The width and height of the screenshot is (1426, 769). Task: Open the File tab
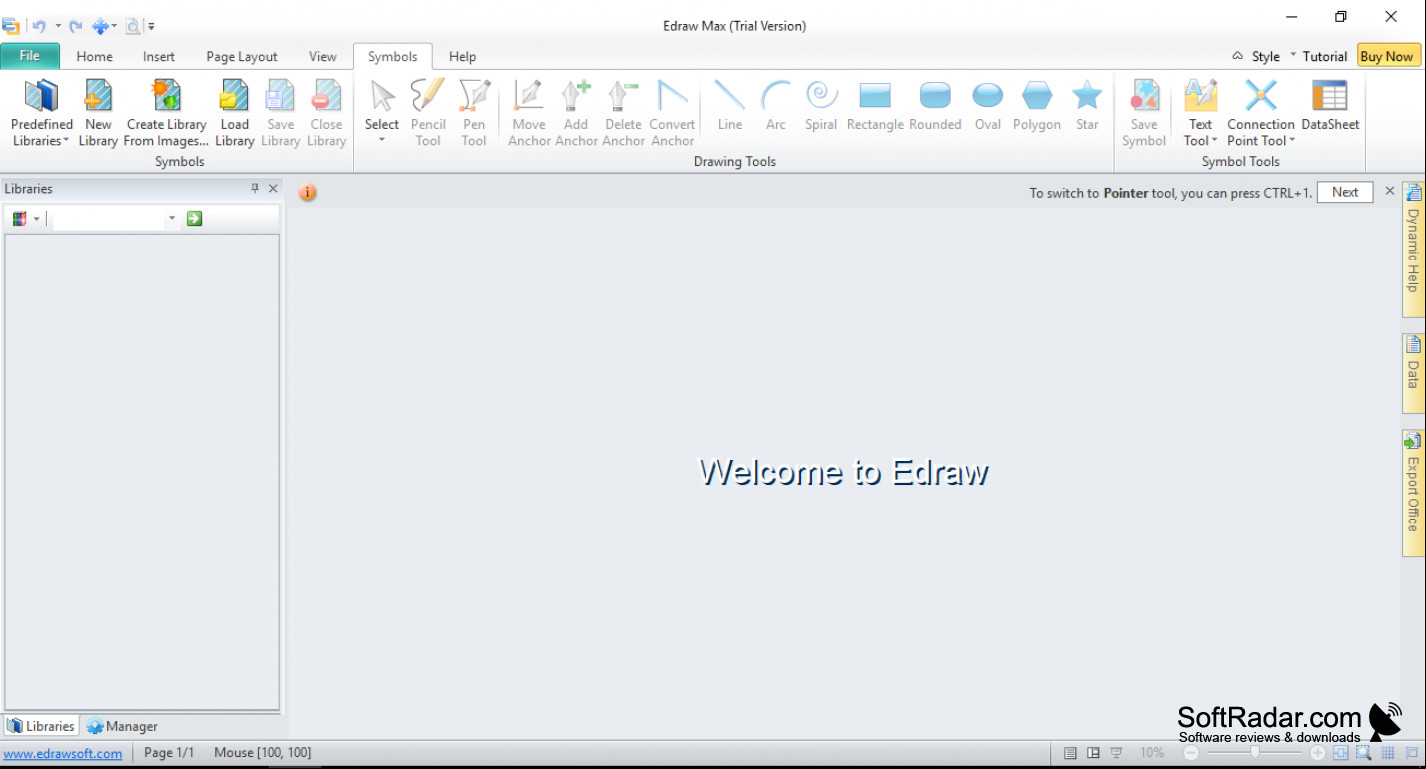pyautogui.click(x=30, y=56)
